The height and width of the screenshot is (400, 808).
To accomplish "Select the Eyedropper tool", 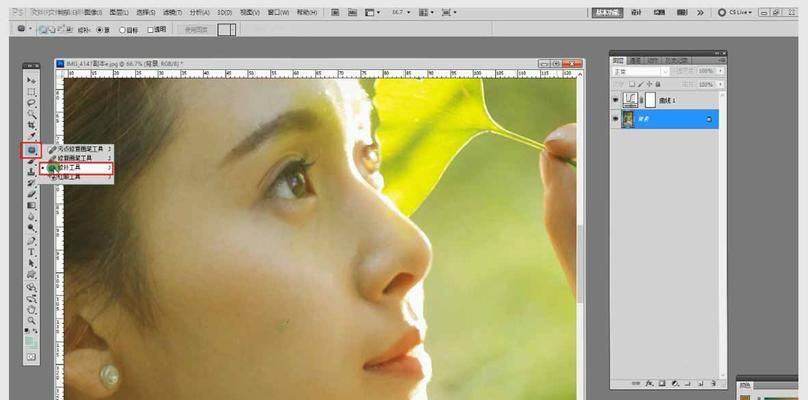I will tap(32, 137).
